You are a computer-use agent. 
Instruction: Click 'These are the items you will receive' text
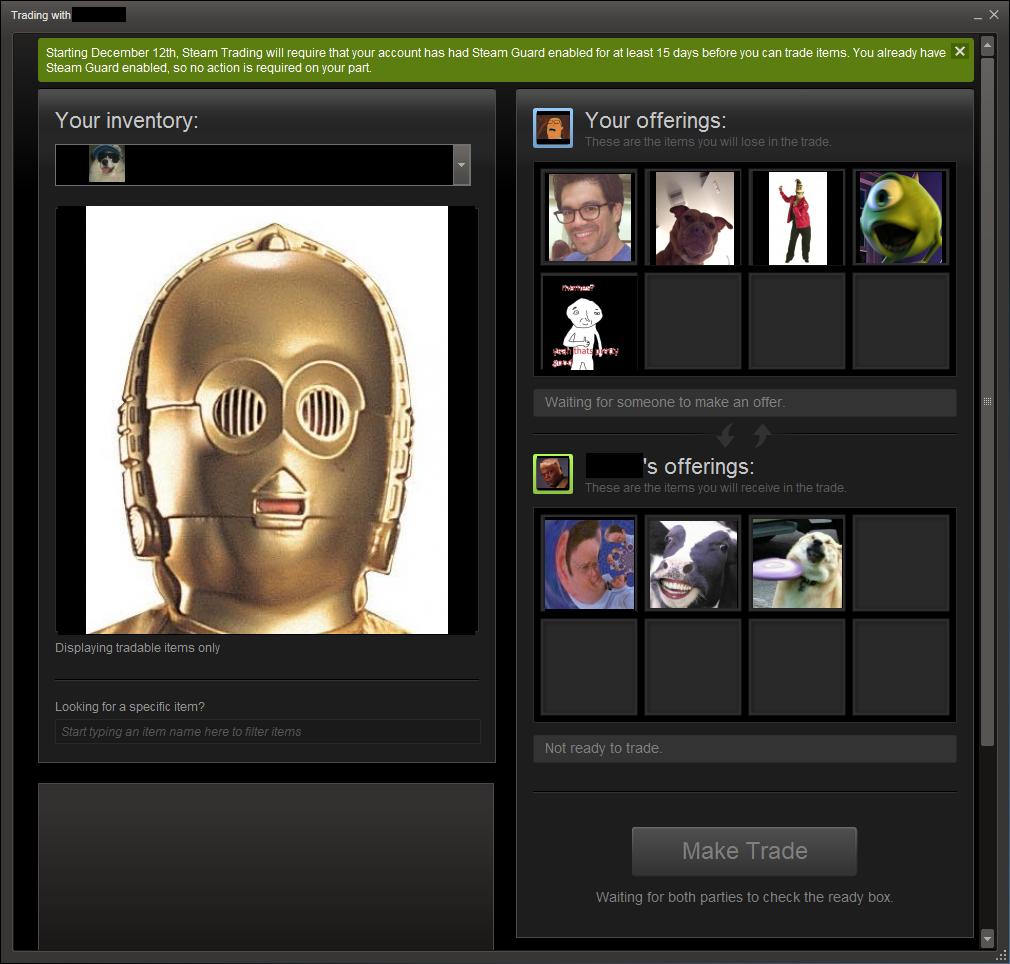[x=716, y=488]
